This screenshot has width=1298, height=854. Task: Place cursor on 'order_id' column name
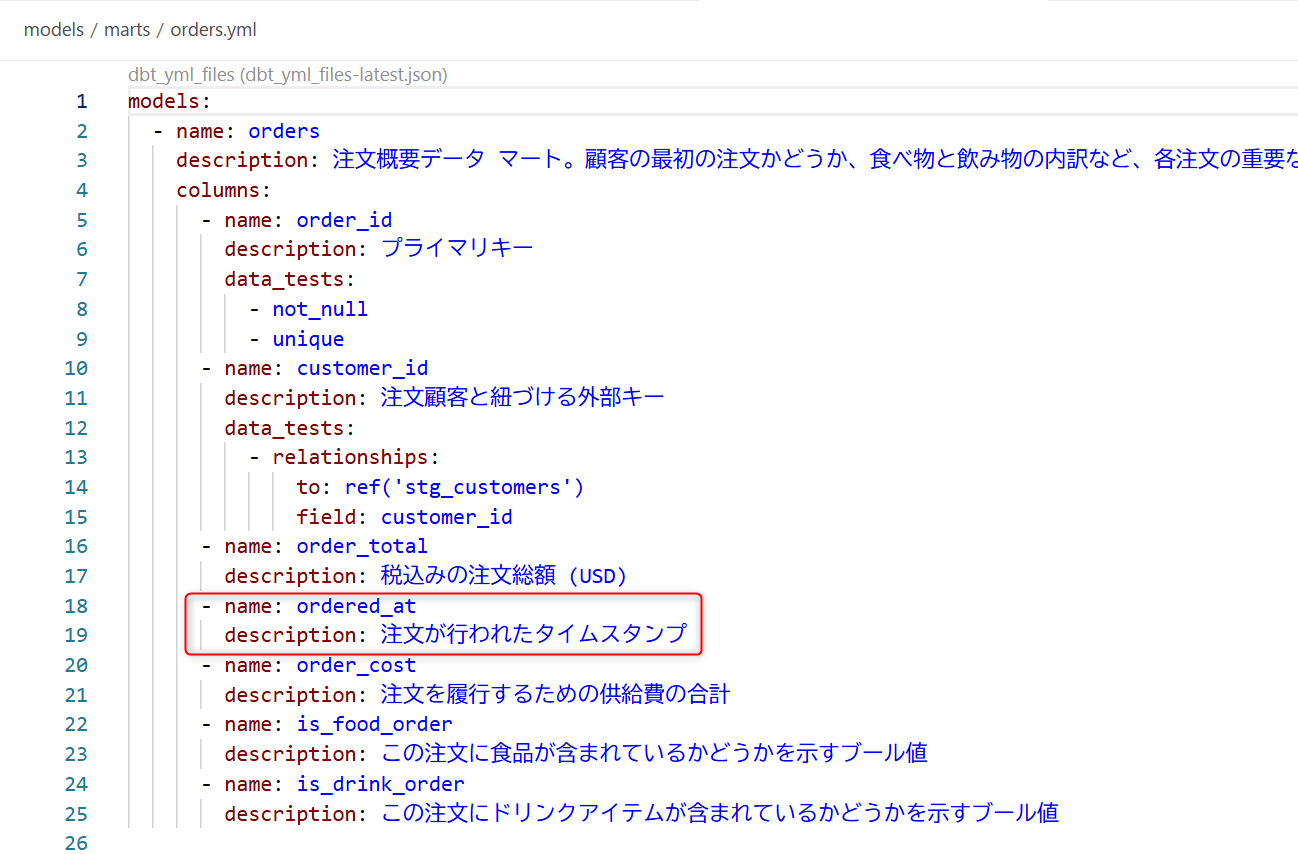344,220
